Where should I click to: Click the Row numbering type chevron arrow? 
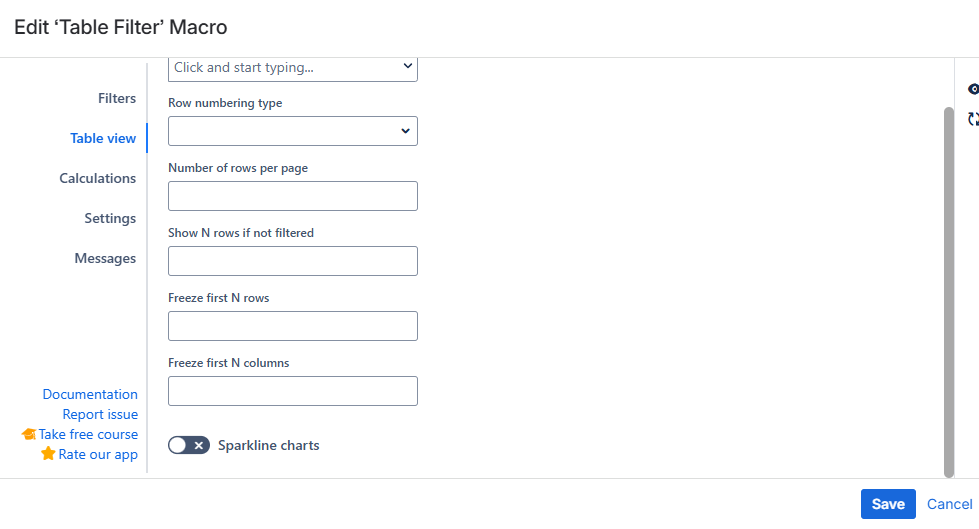[405, 131]
